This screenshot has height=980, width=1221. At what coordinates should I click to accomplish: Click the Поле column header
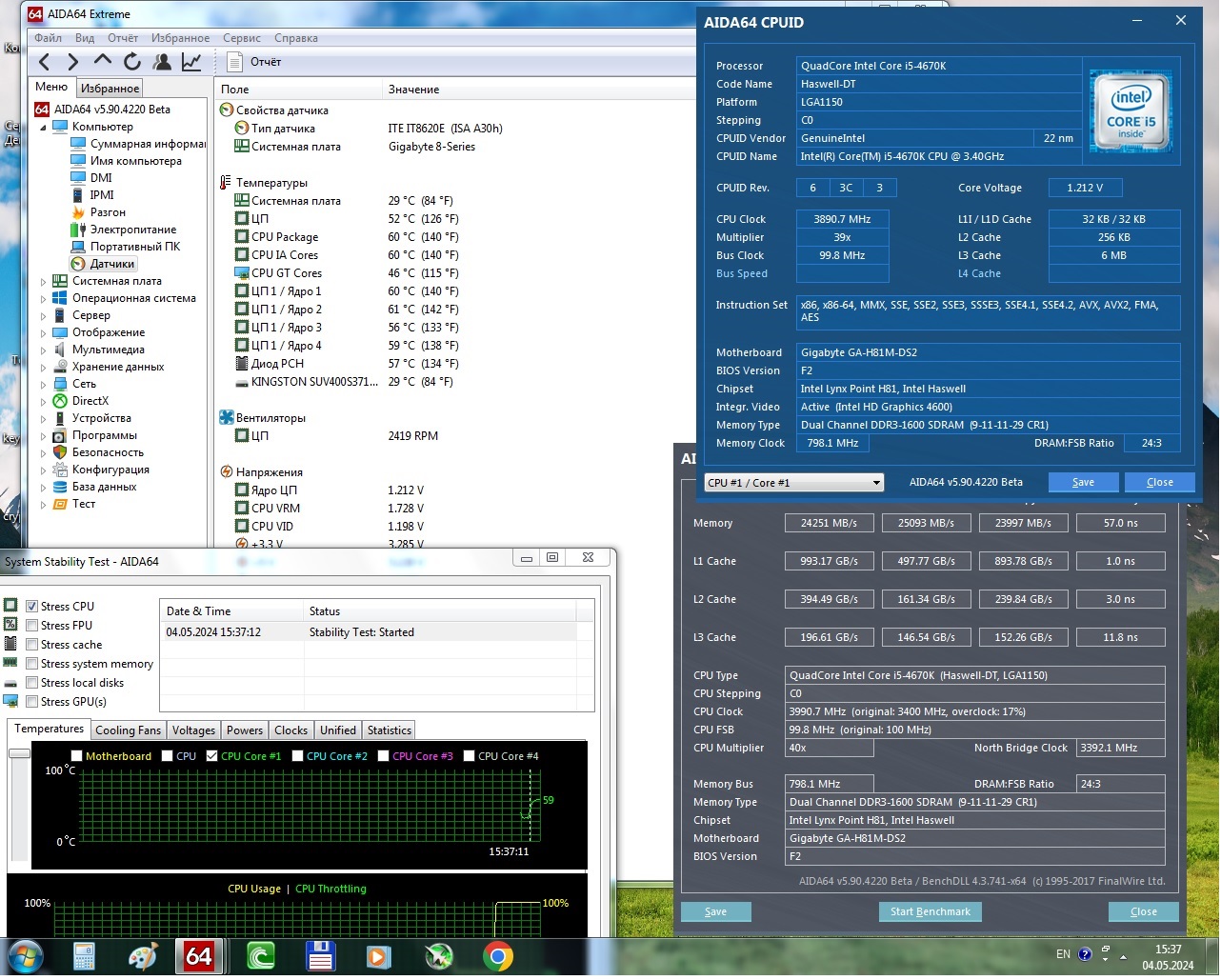pos(299,90)
